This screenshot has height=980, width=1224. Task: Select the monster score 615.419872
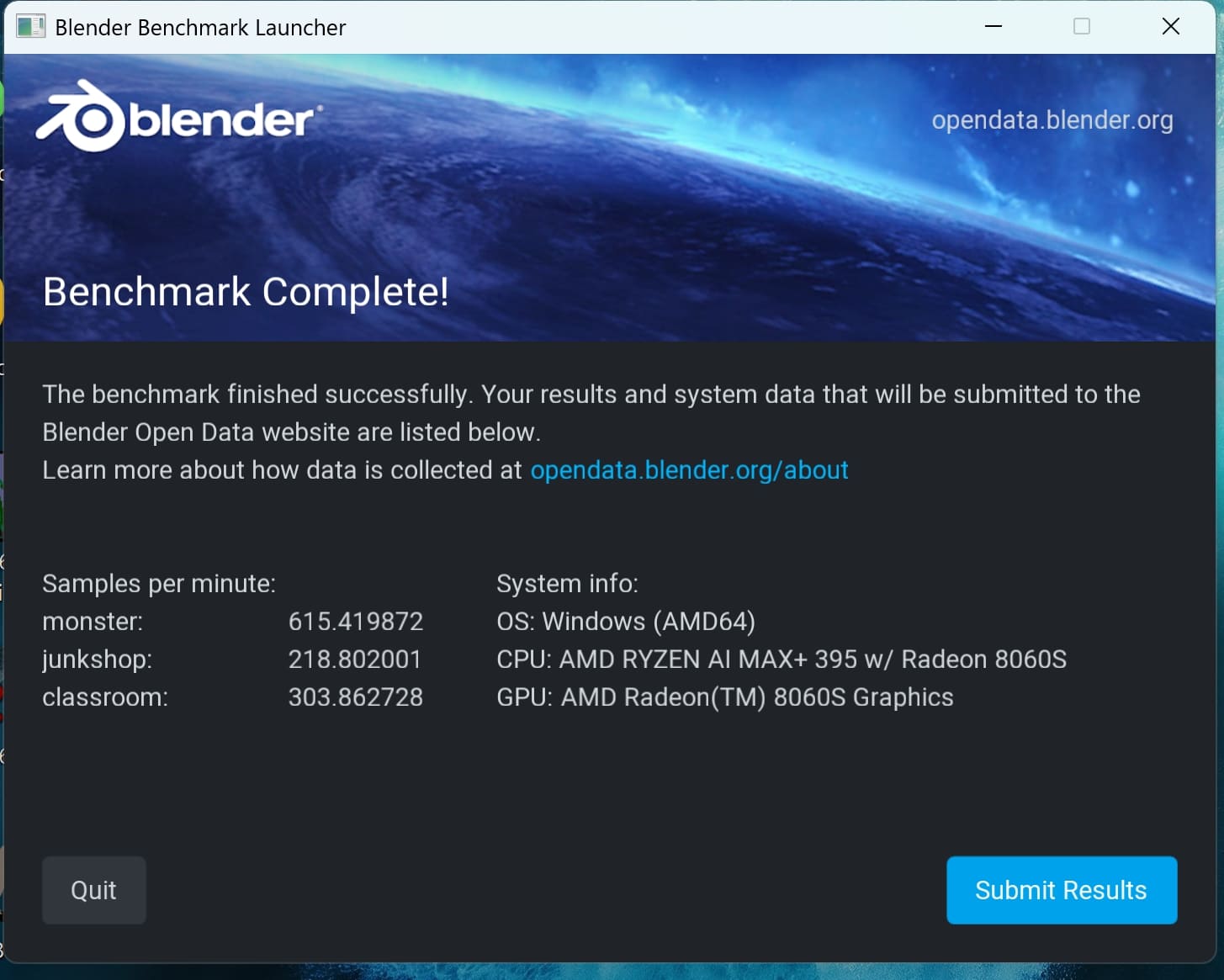[356, 622]
